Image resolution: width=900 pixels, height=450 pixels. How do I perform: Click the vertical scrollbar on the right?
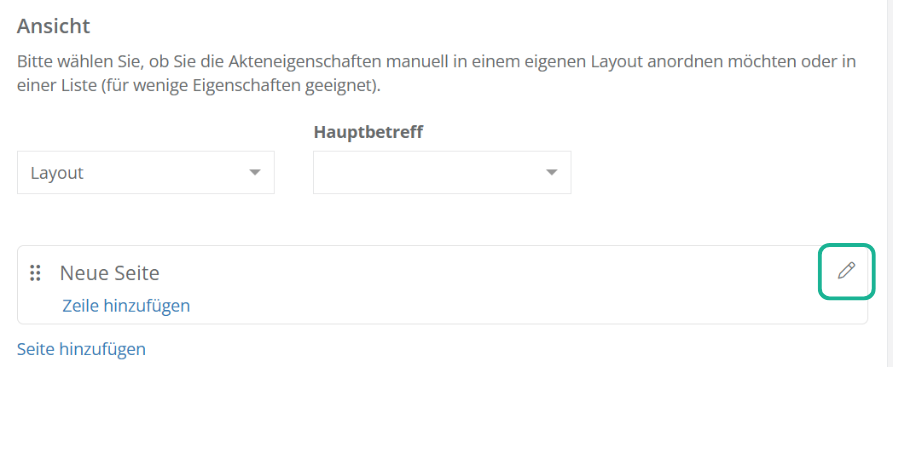pos(888,180)
